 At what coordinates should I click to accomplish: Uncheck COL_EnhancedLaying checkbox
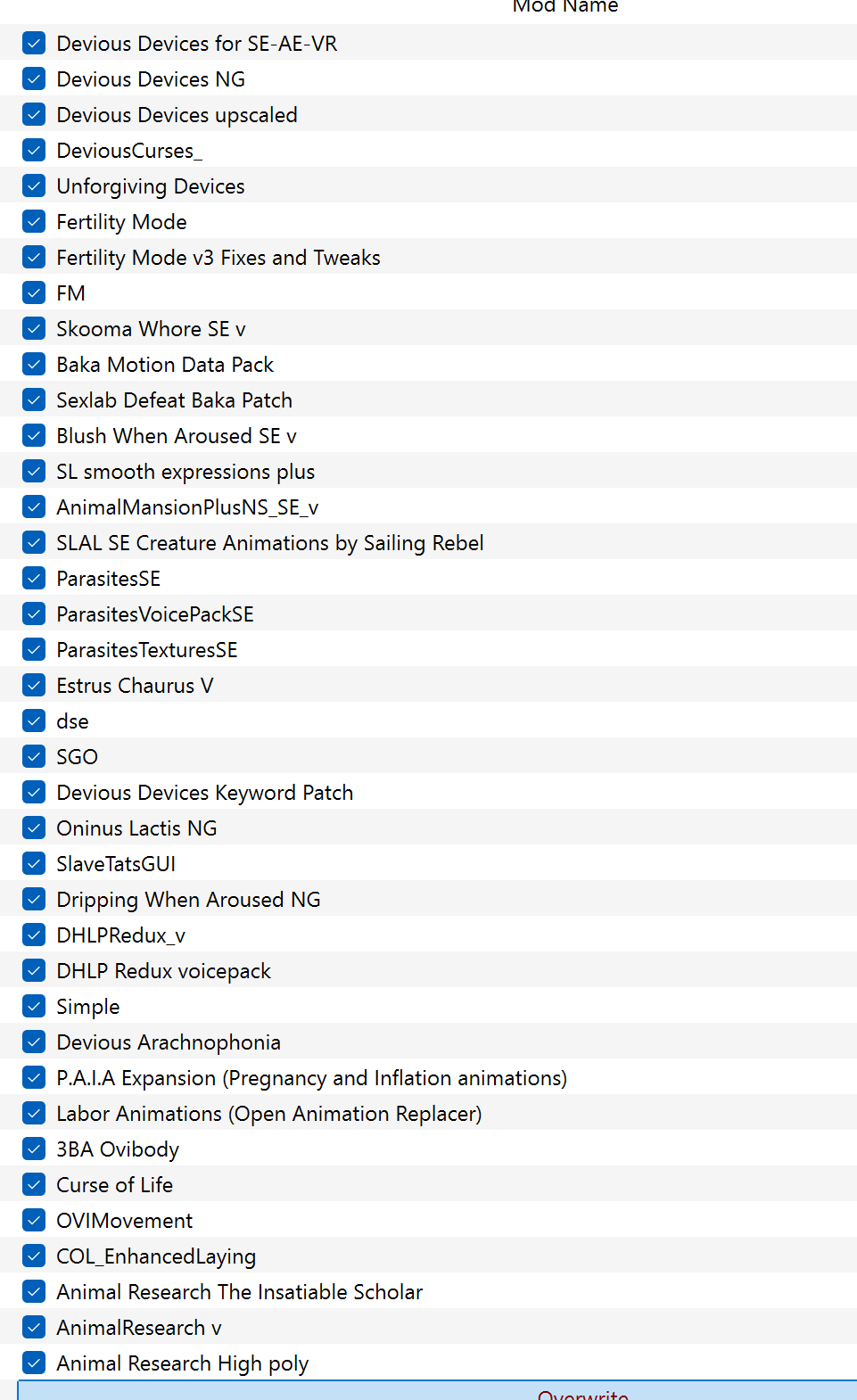click(34, 1256)
